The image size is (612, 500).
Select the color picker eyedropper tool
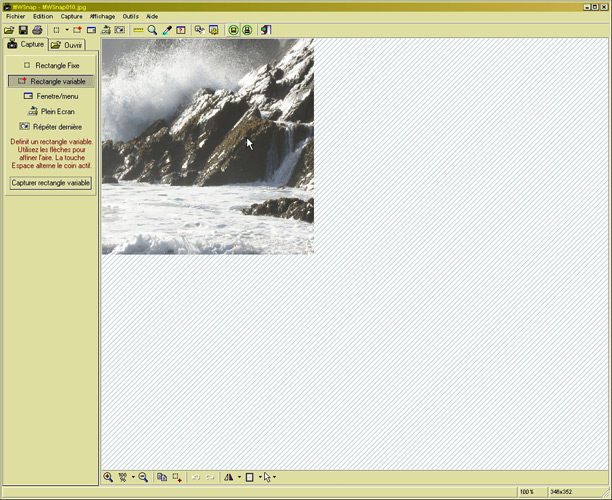(167, 30)
